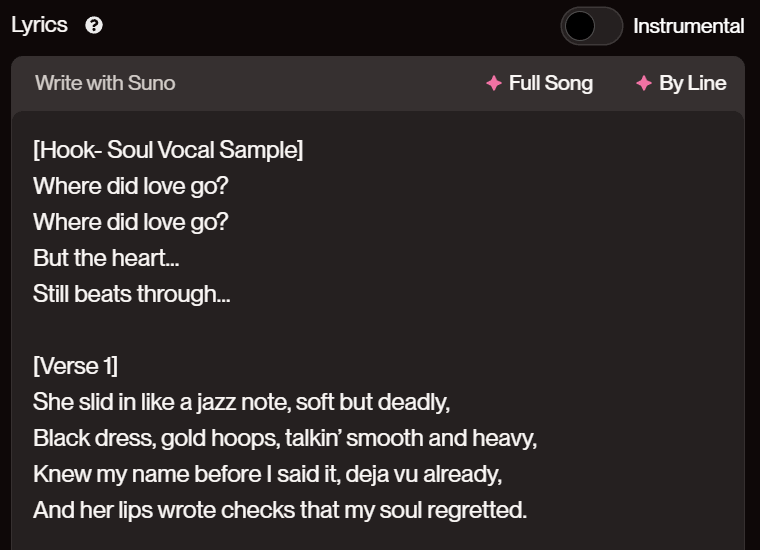Image resolution: width=760 pixels, height=550 pixels.
Task: Click the second "Where did love go?" line
Action: [131, 222]
